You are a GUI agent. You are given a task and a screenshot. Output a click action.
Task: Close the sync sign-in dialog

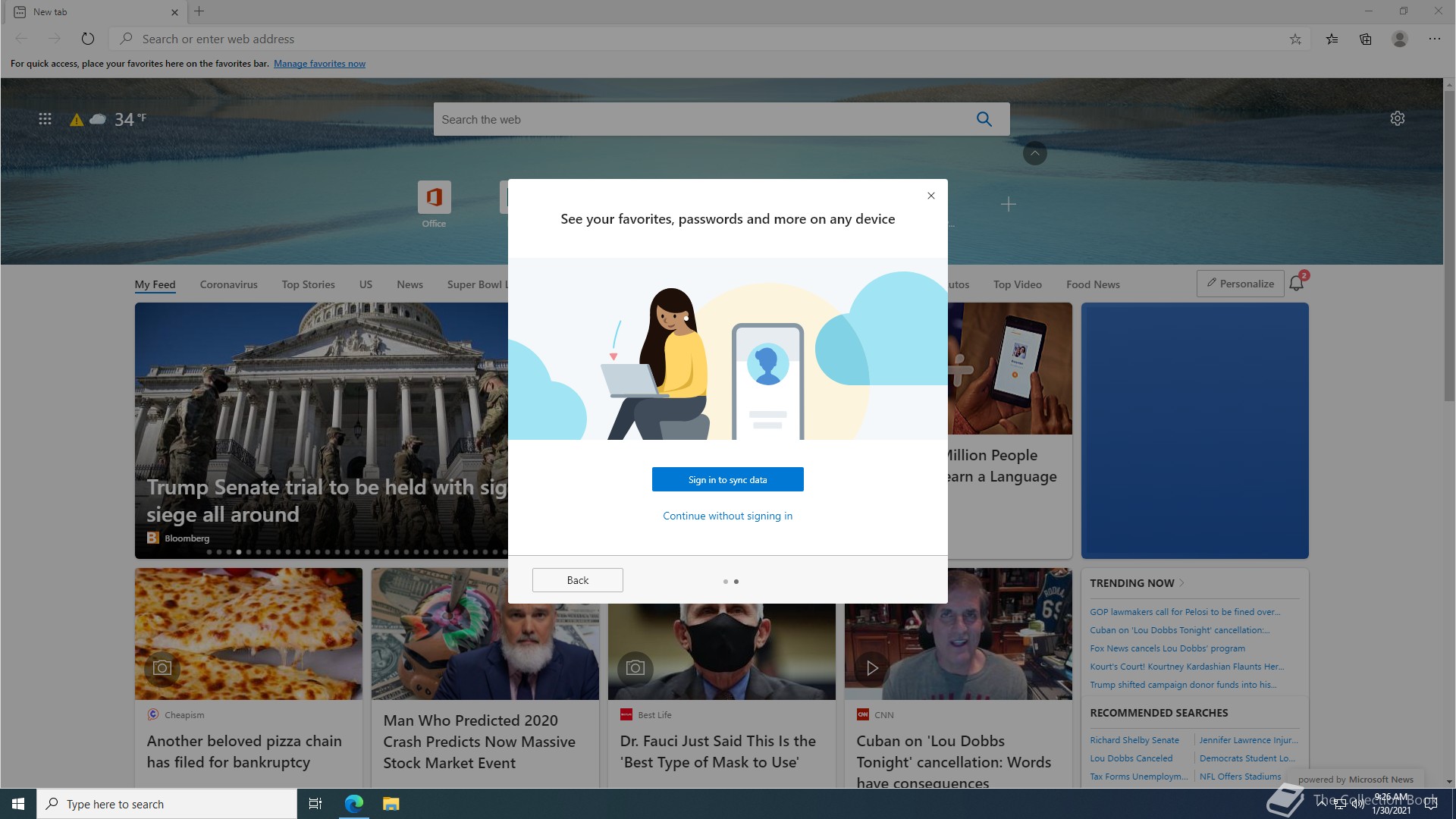(x=931, y=196)
